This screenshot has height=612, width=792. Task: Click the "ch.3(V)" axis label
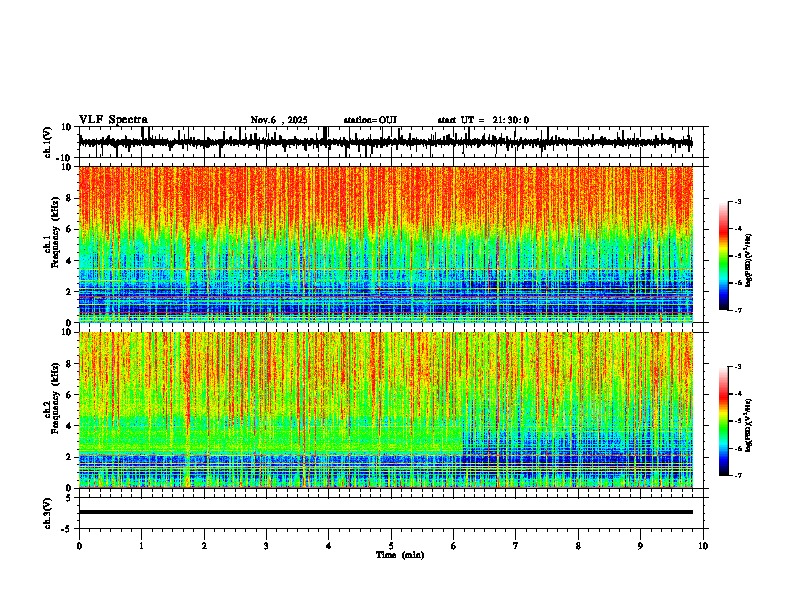click(48, 513)
